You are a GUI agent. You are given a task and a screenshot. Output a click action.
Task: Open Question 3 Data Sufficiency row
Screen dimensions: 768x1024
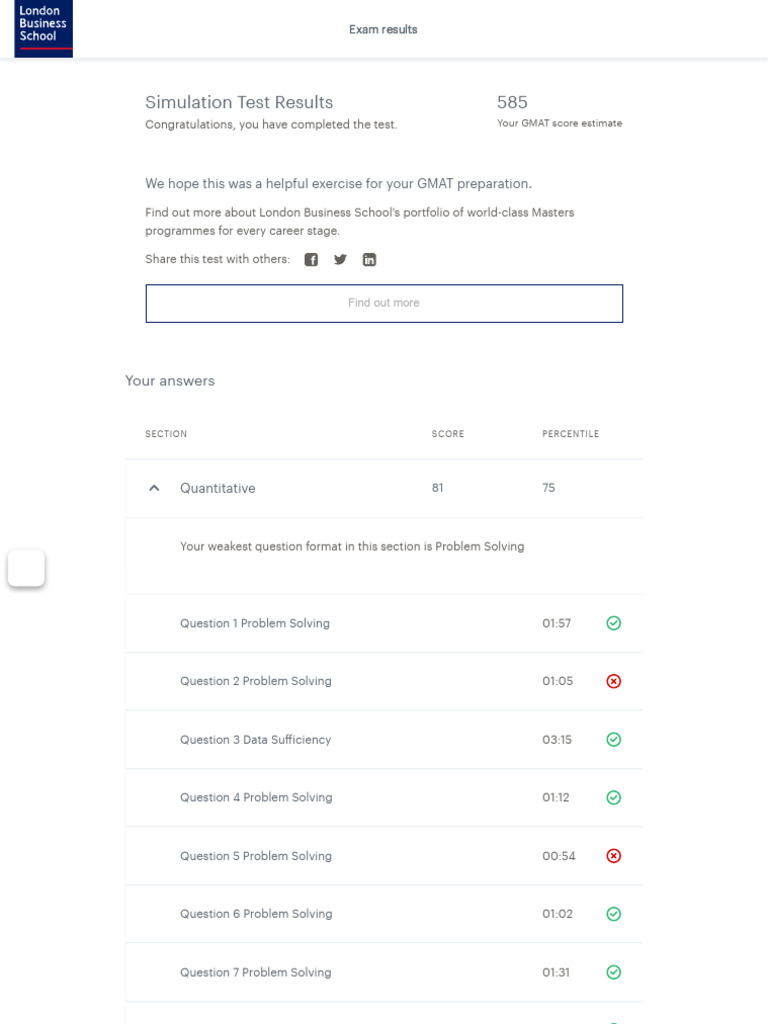(x=255, y=740)
